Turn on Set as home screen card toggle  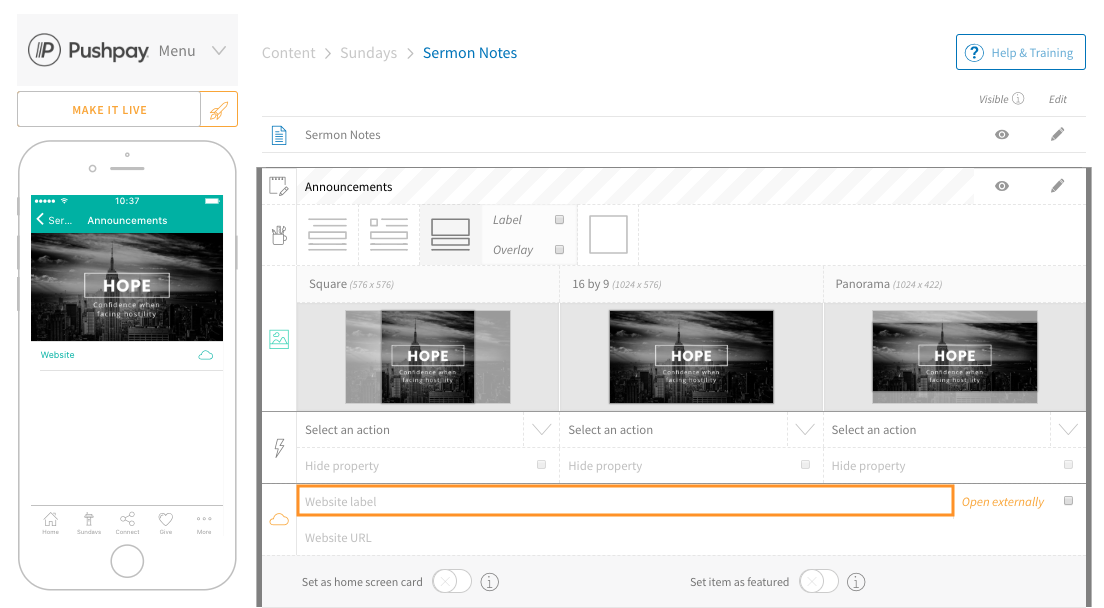(452, 582)
